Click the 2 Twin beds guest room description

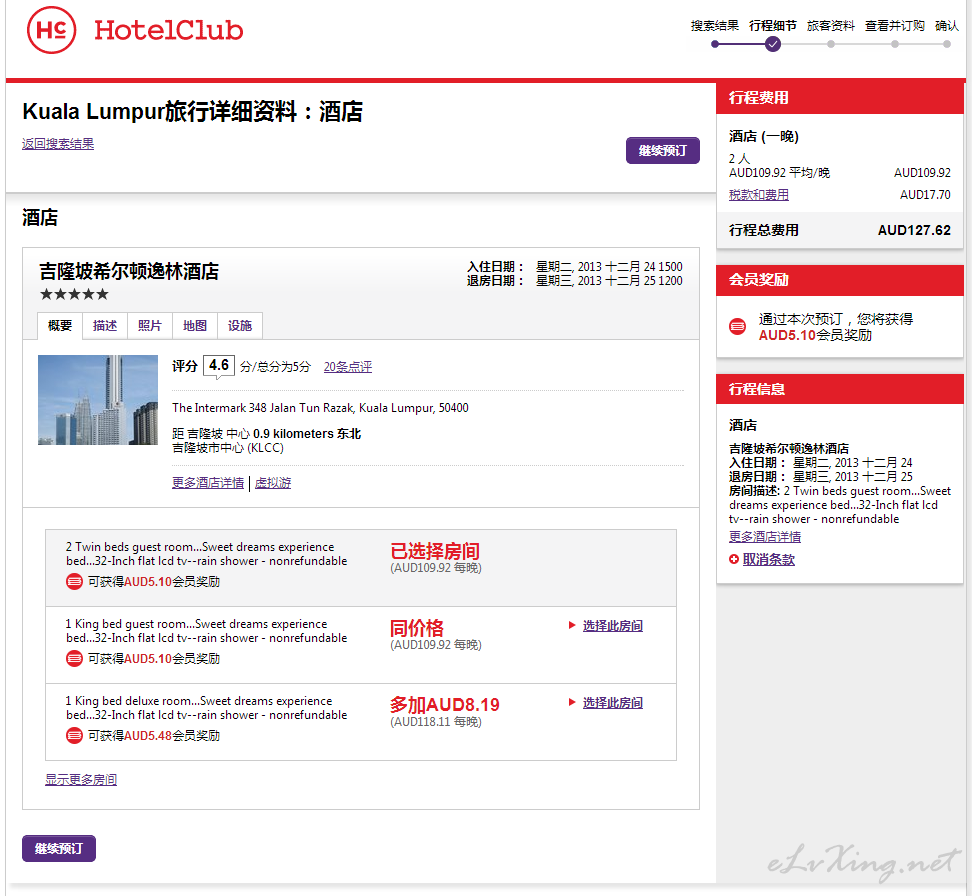(206, 554)
